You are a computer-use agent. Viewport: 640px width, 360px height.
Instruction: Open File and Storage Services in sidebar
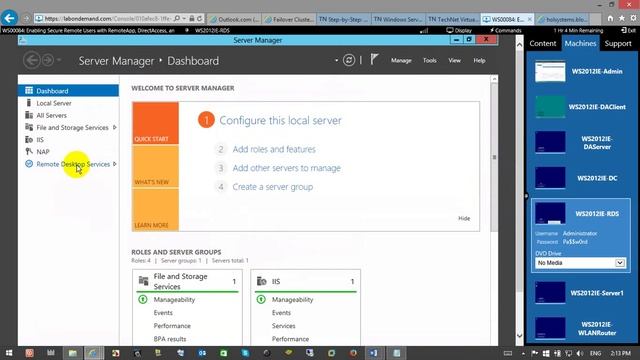click(x=72, y=127)
